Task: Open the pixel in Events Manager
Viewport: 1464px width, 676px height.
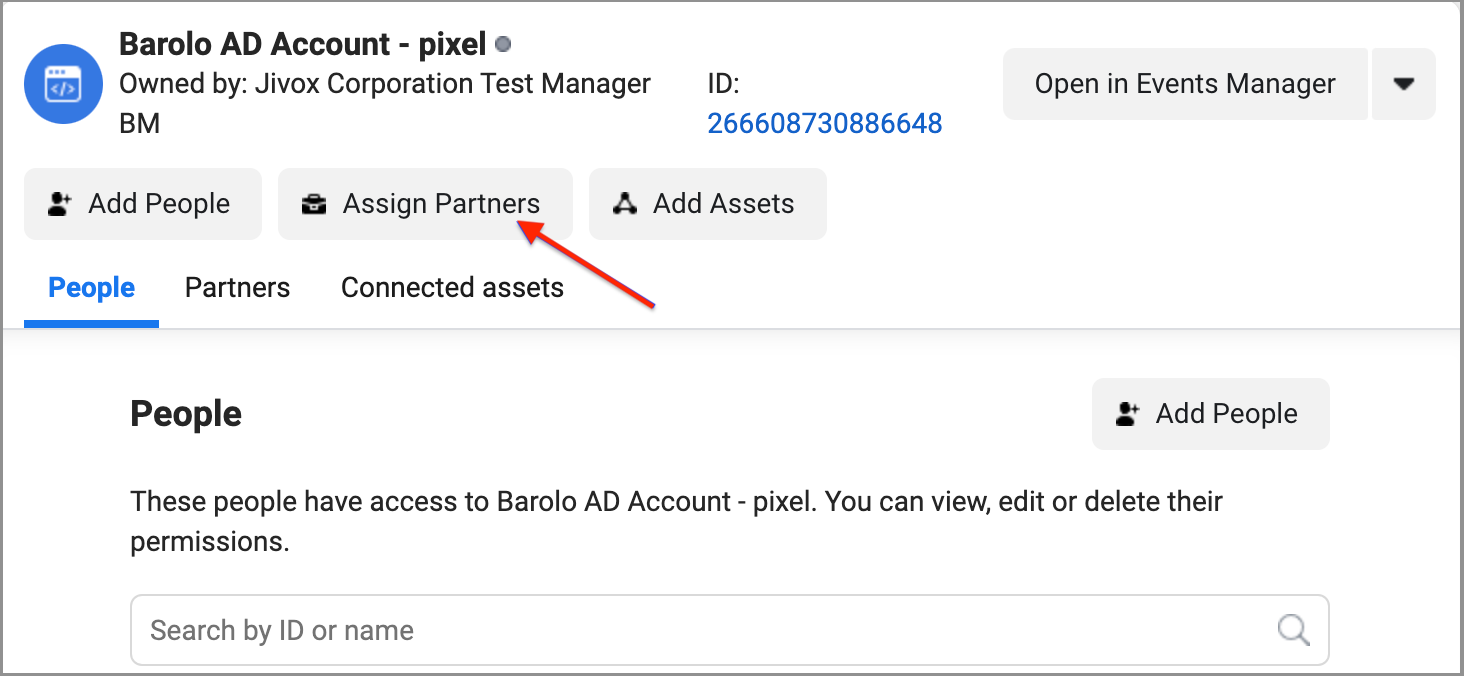Action: click(1185, 84)
